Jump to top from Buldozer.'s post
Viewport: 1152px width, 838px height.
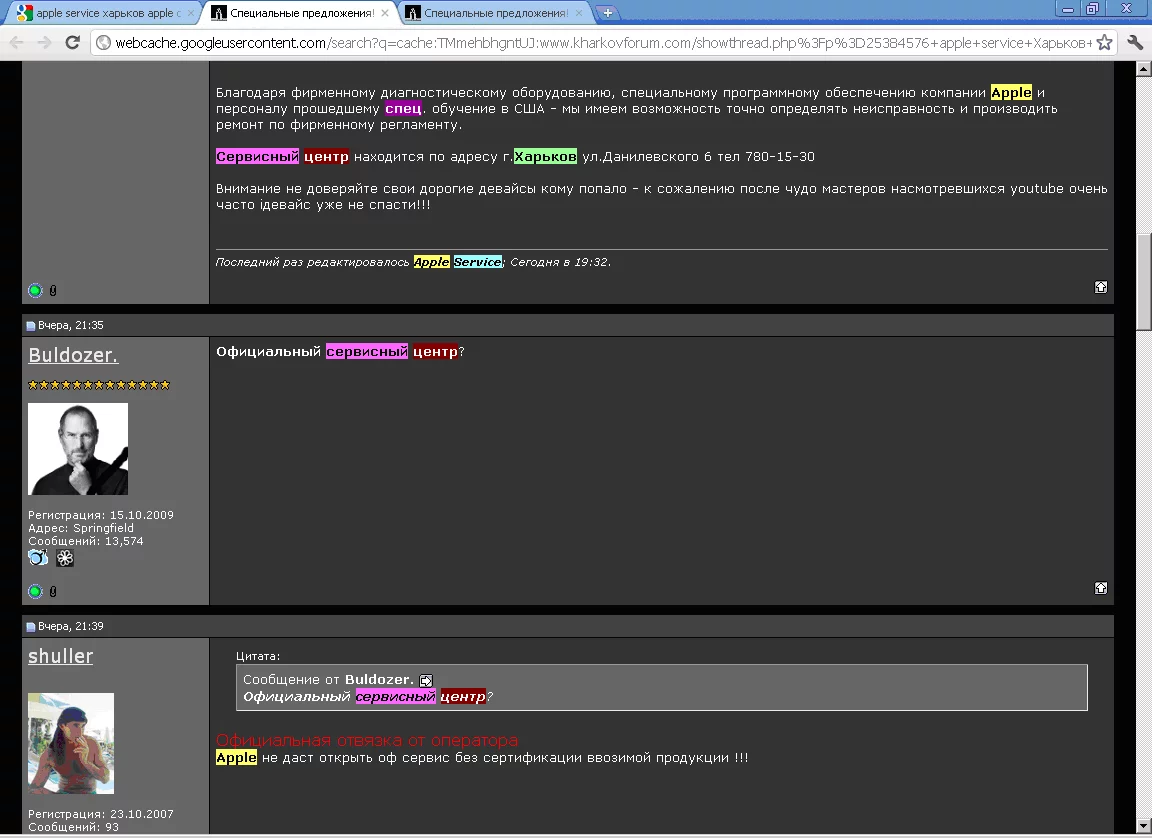(1101, 588)
